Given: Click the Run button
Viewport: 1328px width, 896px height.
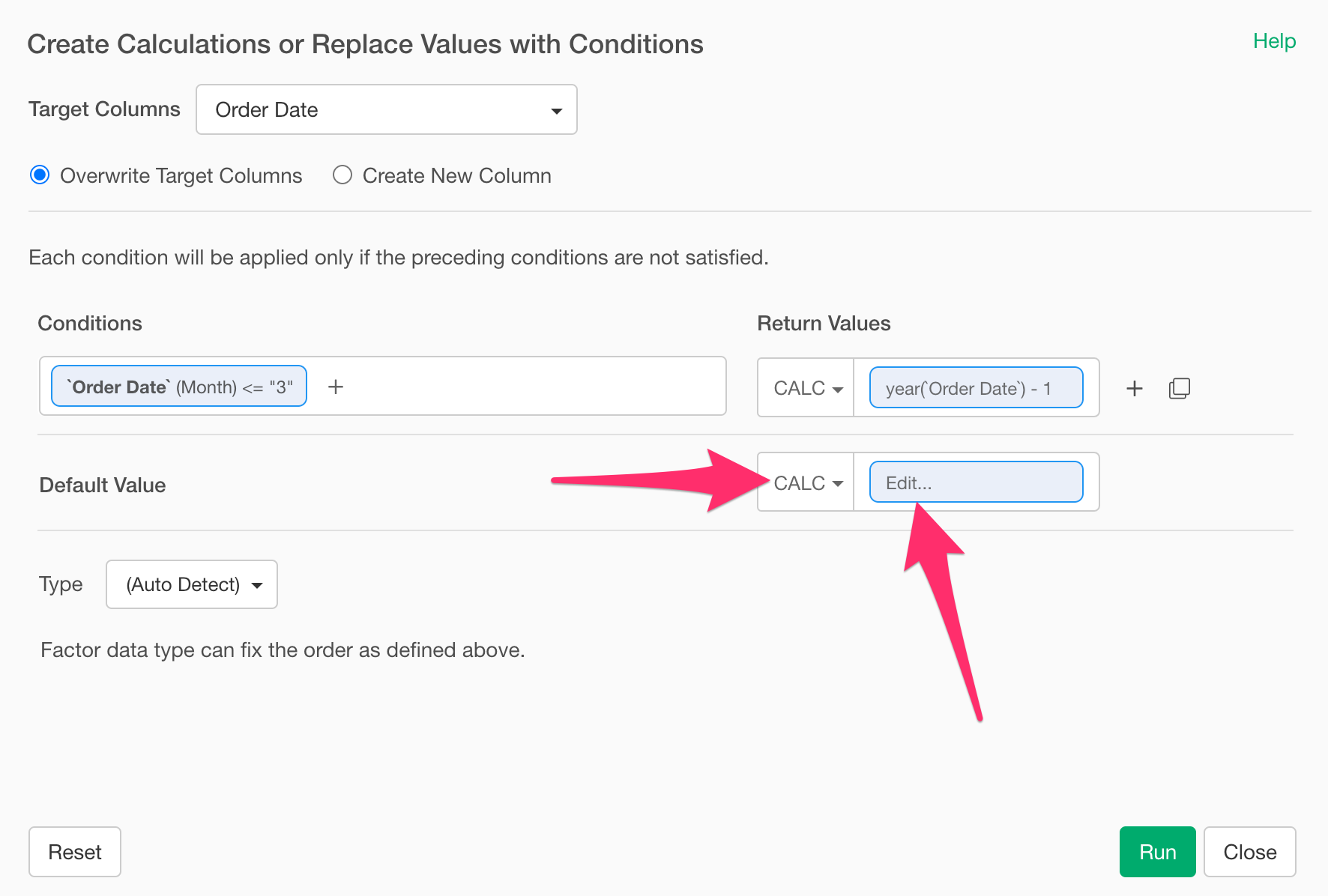Looking at the screenshot, I should pos(1156,852).
